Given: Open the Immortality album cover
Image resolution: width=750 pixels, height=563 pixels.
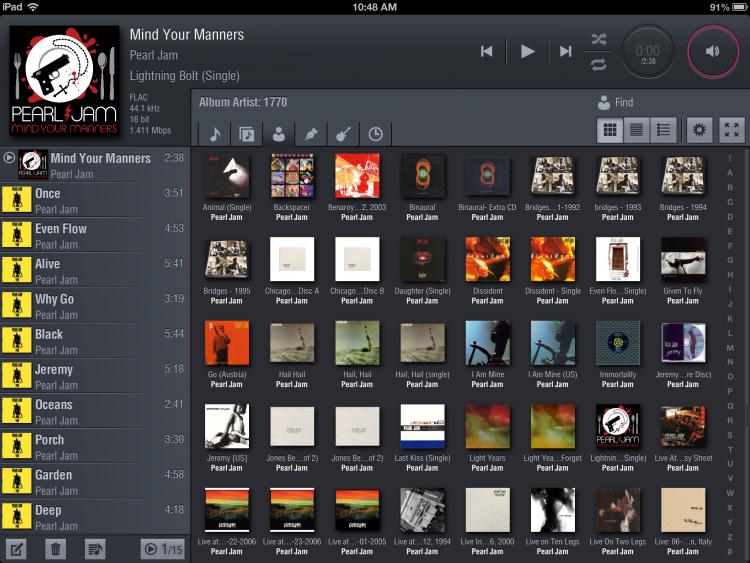Looking at the screenshot, I should click(x=618, y=343).
